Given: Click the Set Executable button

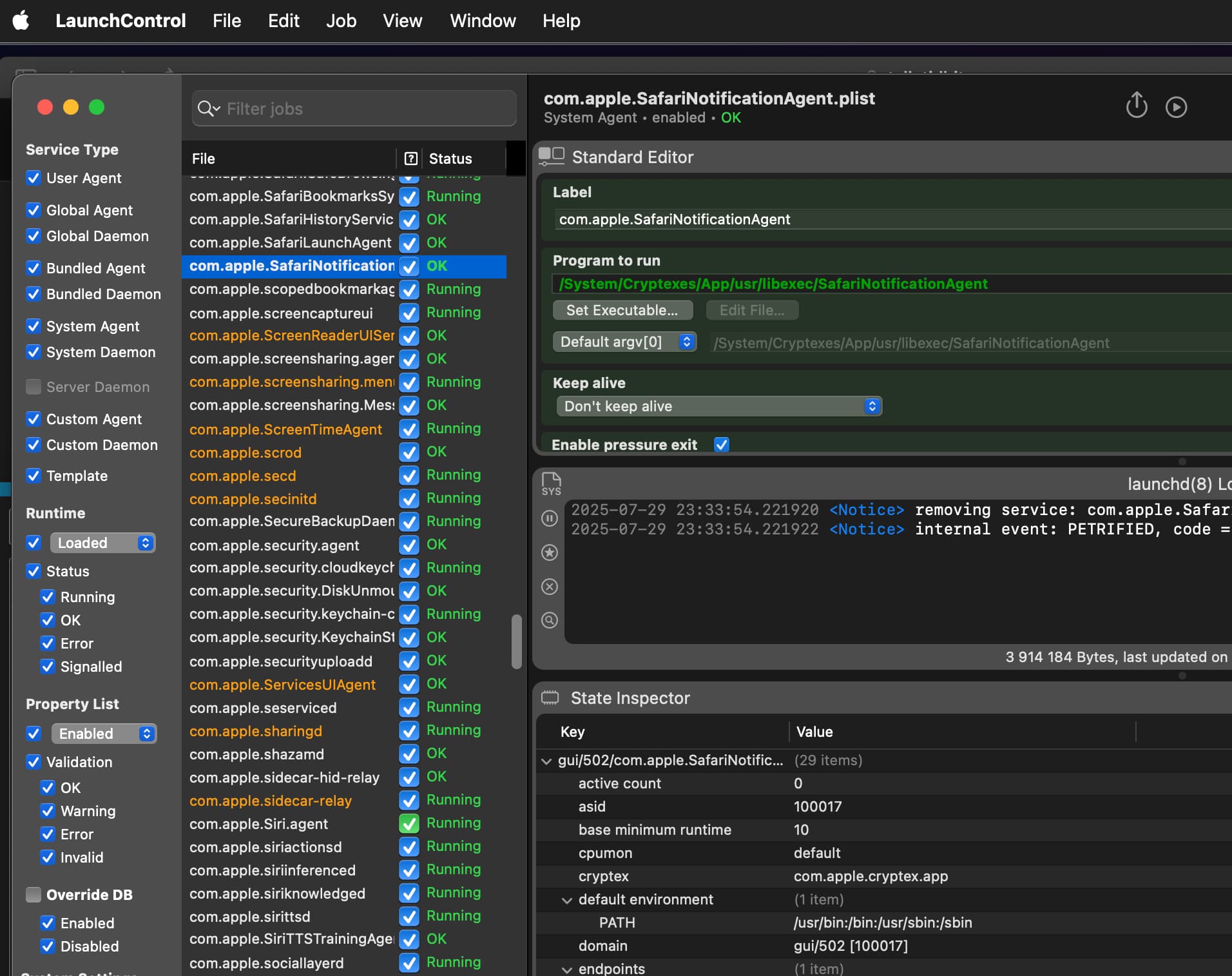Looking at the screenshot, I should pos(622,310).
